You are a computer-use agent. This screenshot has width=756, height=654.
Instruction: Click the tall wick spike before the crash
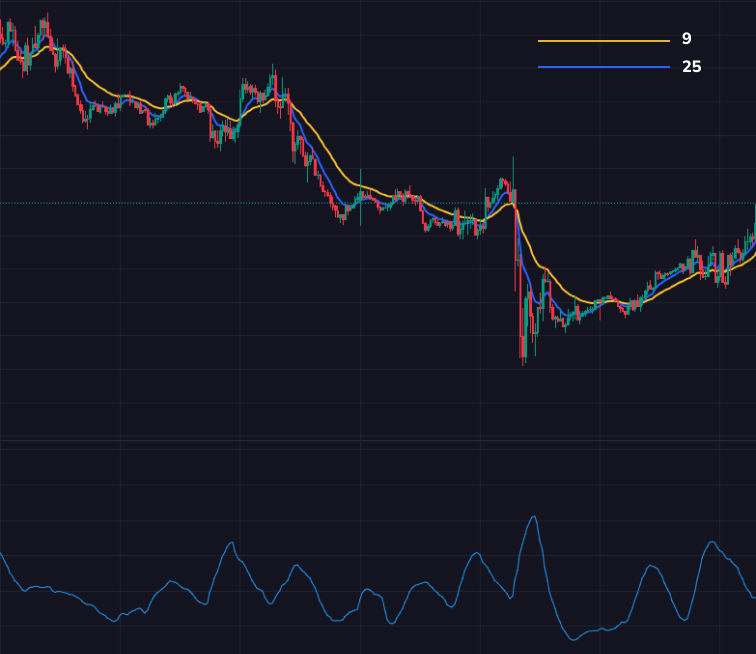513,160
